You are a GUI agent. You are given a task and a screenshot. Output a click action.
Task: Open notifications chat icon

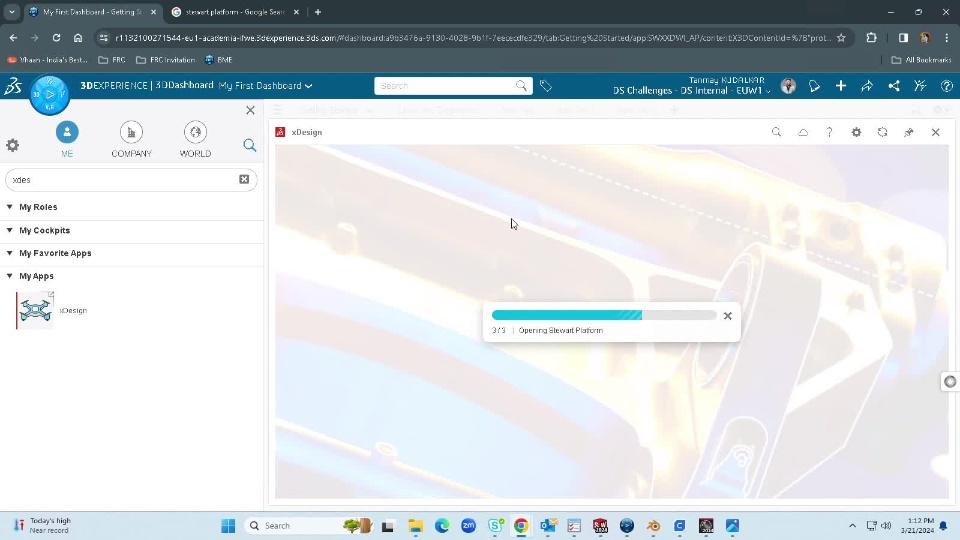(814, 86)
